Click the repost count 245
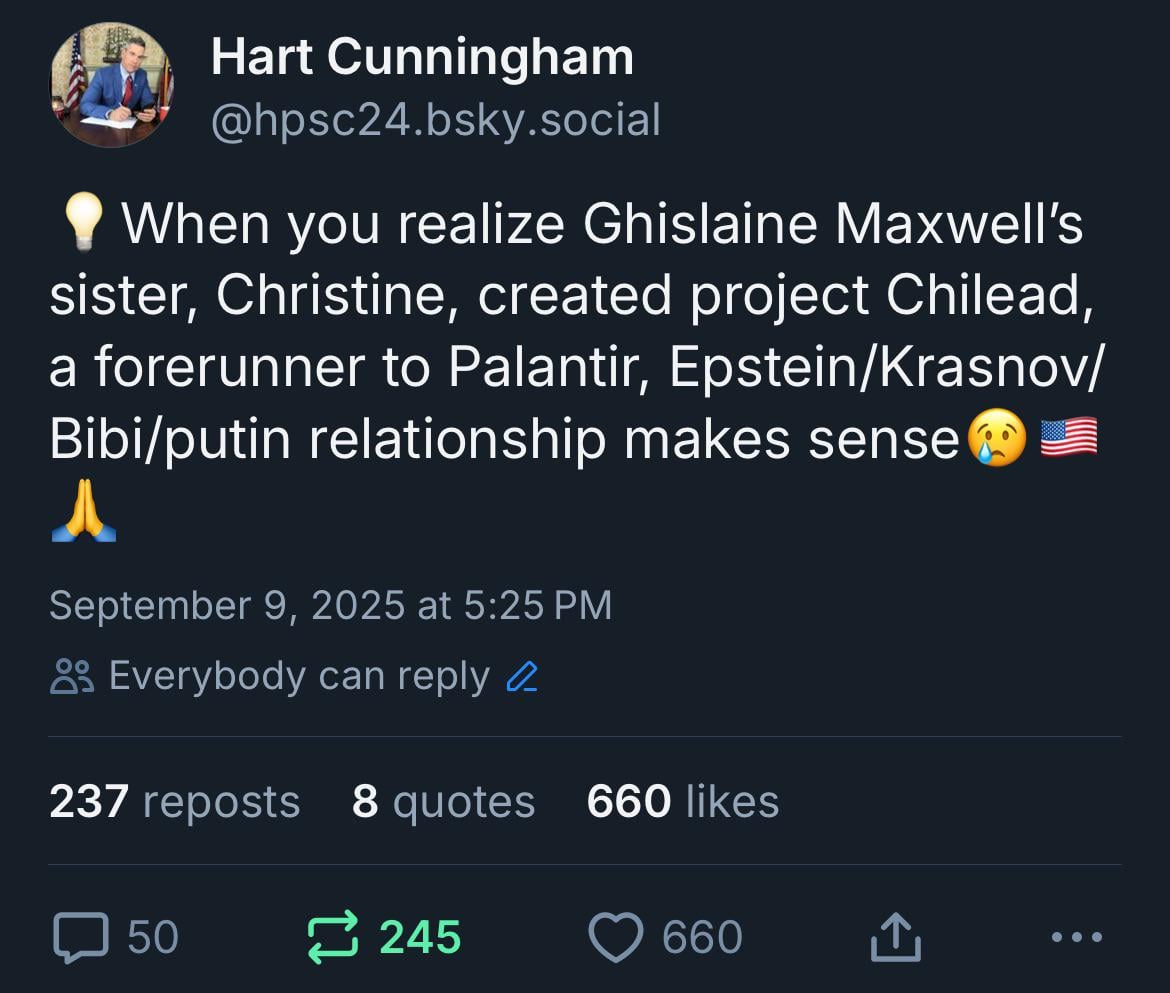The height and width of the screenshot is (993, 1170). [420, 937]
